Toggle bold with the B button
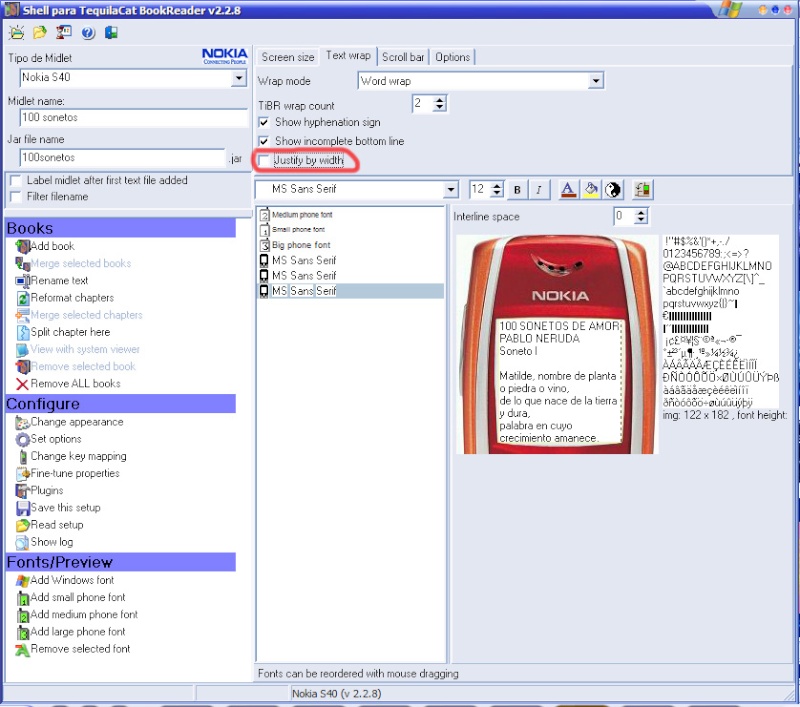This screenshot has height=707, width=800. (517, 190)
